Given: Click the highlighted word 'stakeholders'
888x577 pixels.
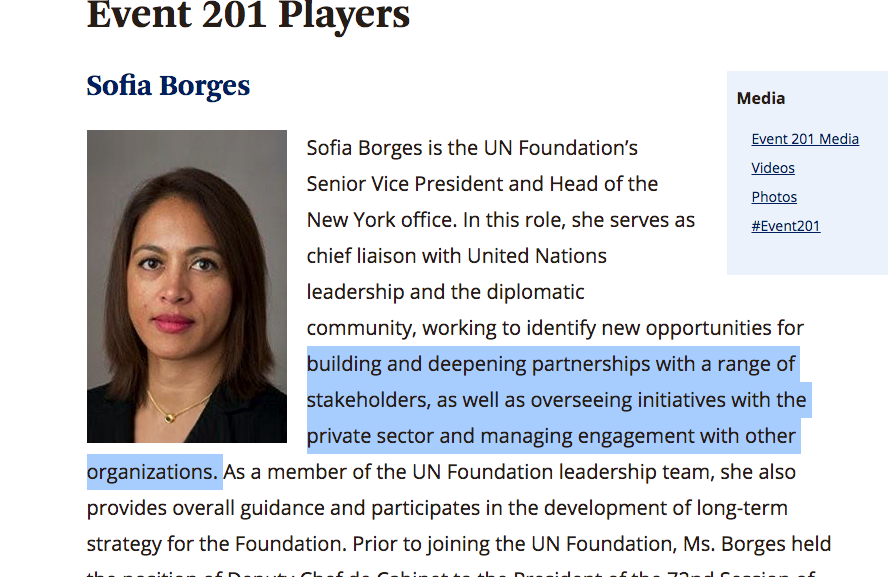Looking at the screenshot, I should (368, 400).
